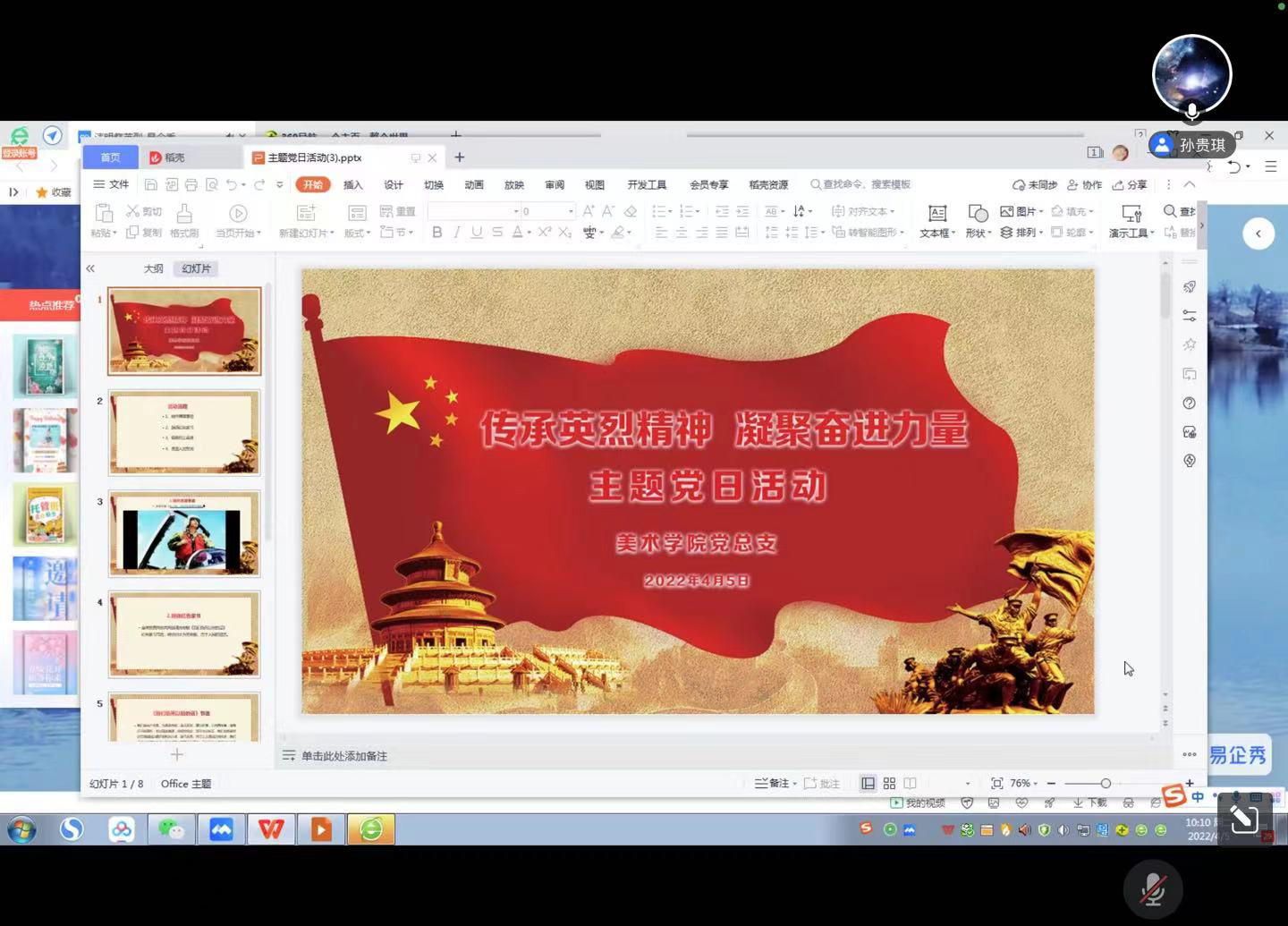The height and width of the screenshot is (926, 1288).
Task: Open the font size combo box
Action: click(548, 211)
